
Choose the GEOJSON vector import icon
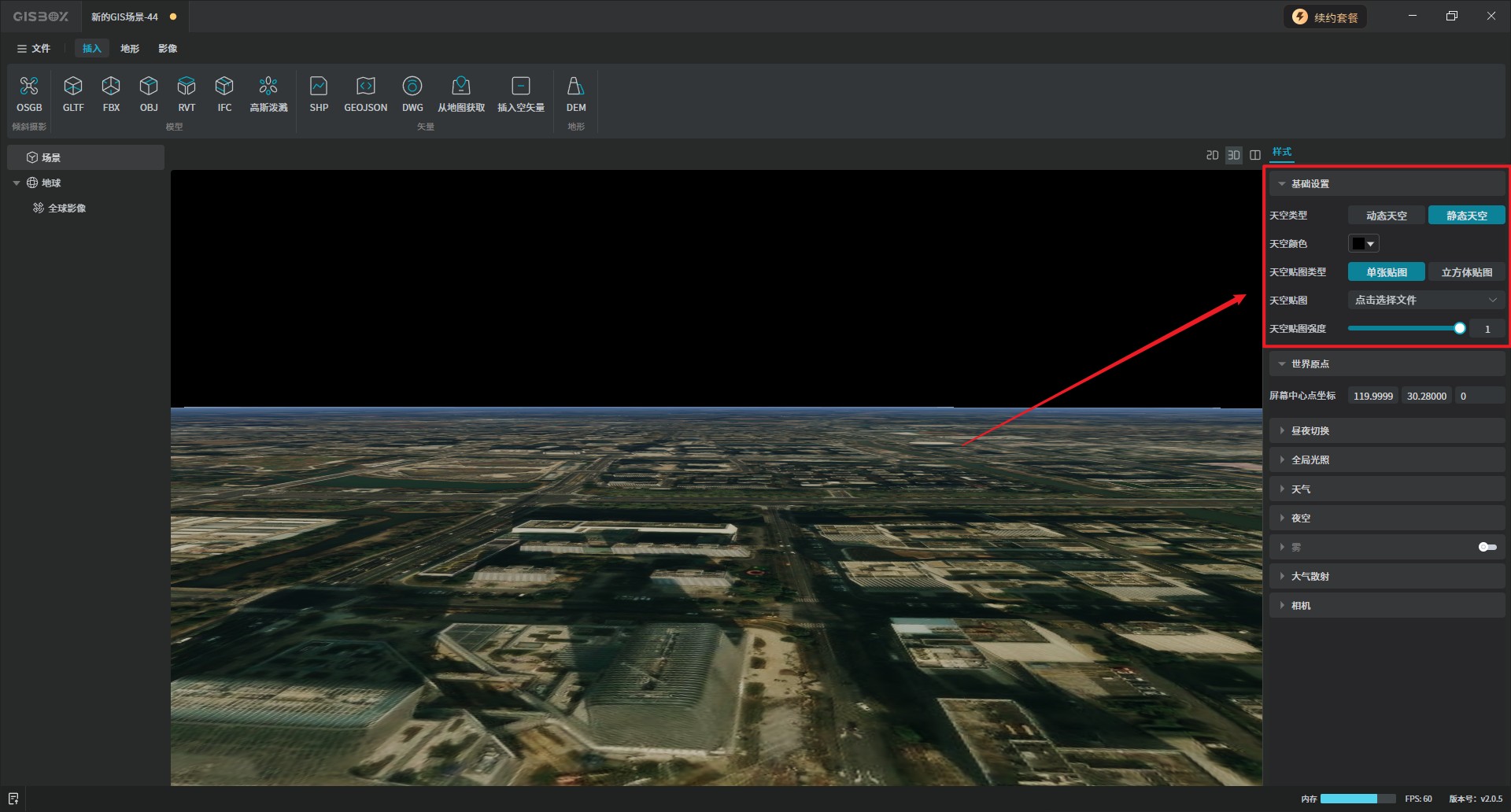tap(365, 94)
